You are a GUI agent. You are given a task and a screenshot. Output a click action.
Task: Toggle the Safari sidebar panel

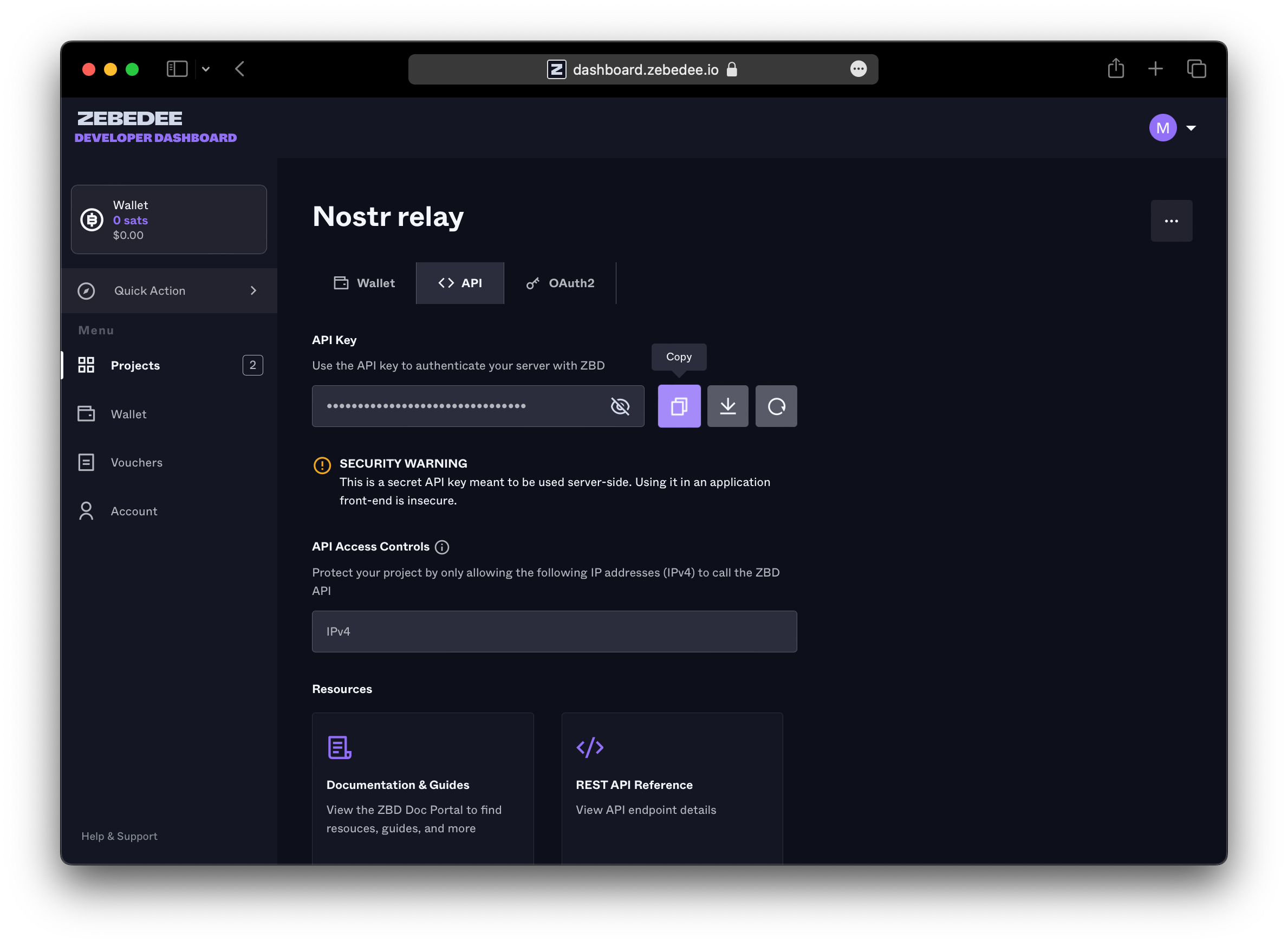click(177, 69)
